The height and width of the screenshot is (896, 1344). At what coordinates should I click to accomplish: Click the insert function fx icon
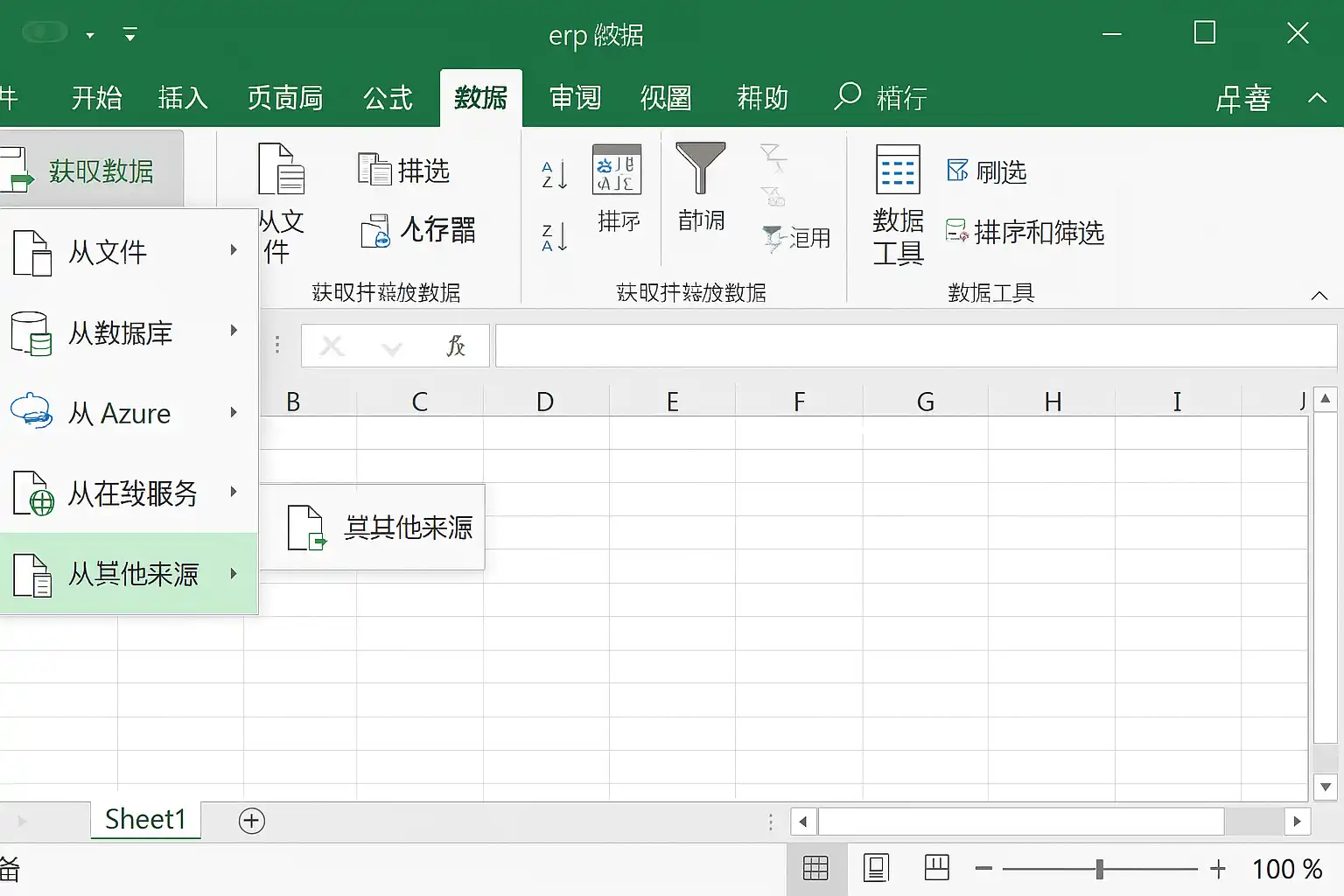(x=455, y=346)
